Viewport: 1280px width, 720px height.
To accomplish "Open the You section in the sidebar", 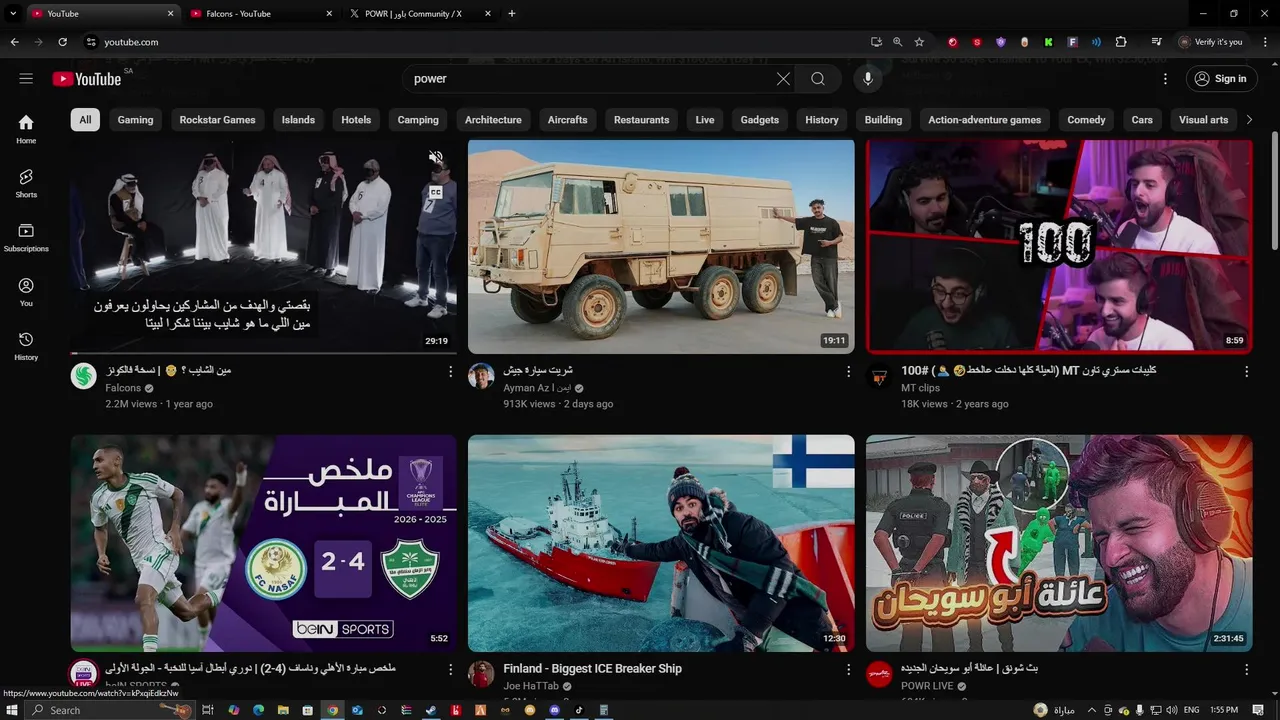I will pos(26,291).
